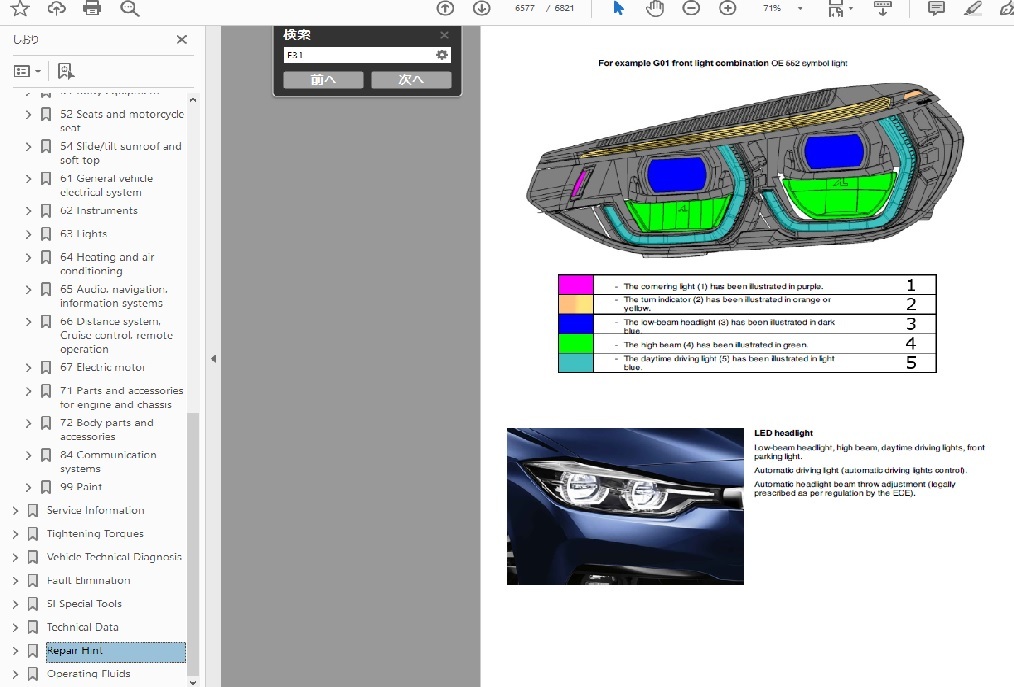
Task: Expand 64 Heating and air conditioning
Action: coord(28,257)
